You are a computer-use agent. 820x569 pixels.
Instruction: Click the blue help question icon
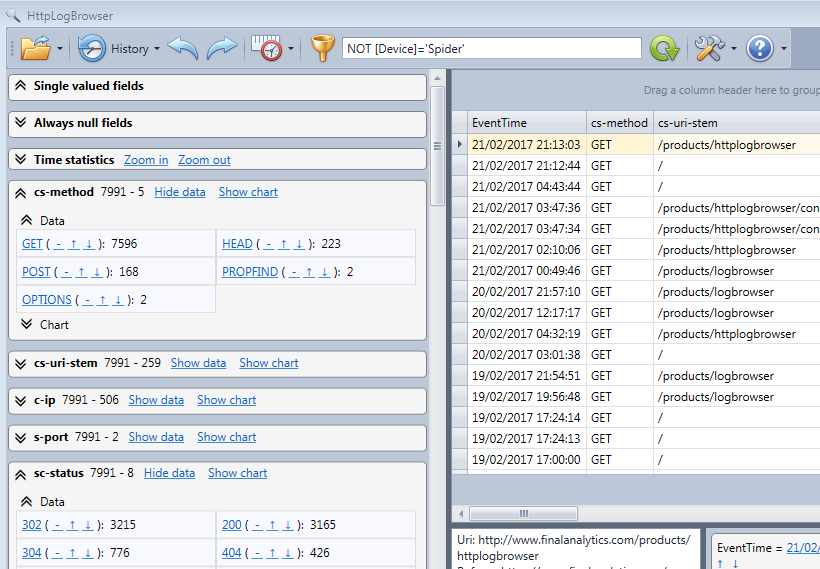click(x=759, y=48)
